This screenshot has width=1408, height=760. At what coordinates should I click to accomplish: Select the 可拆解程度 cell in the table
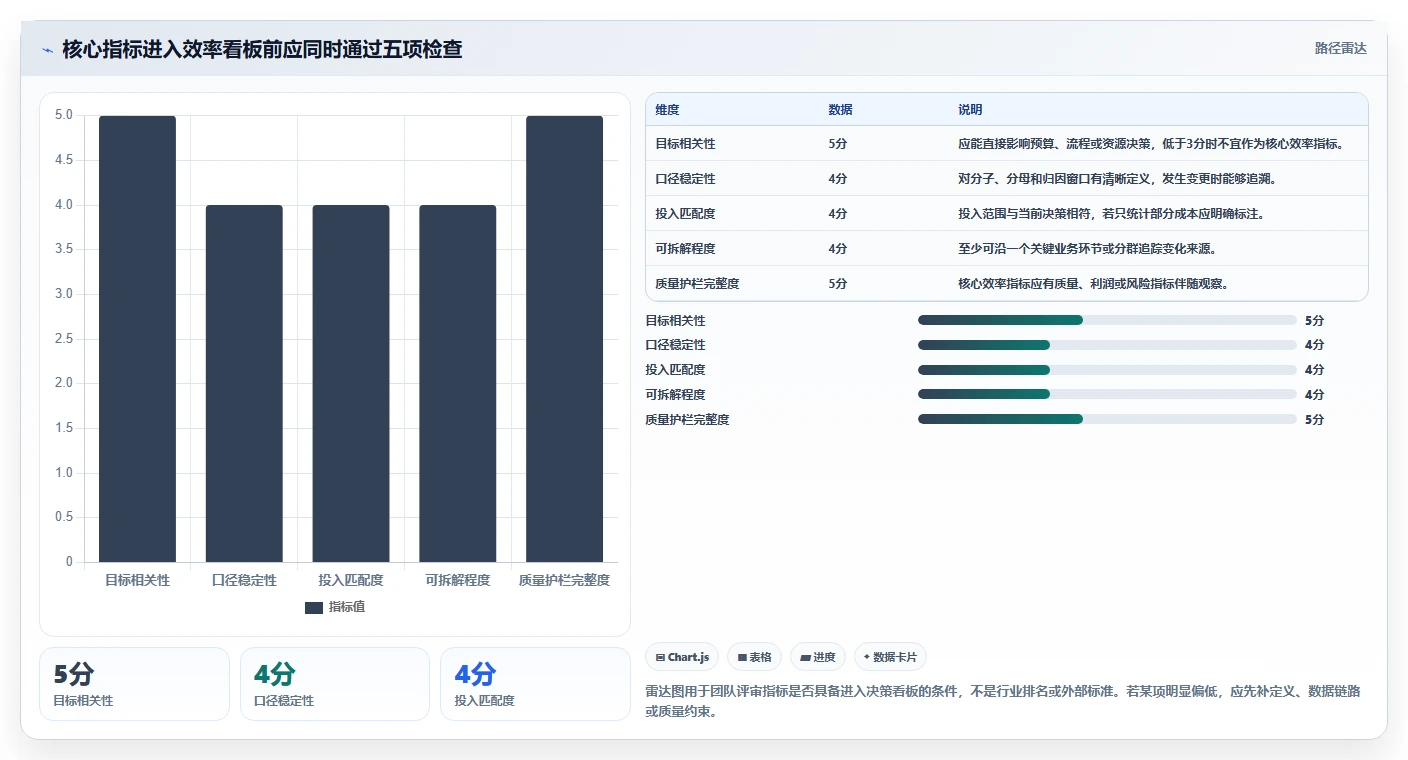685,249
